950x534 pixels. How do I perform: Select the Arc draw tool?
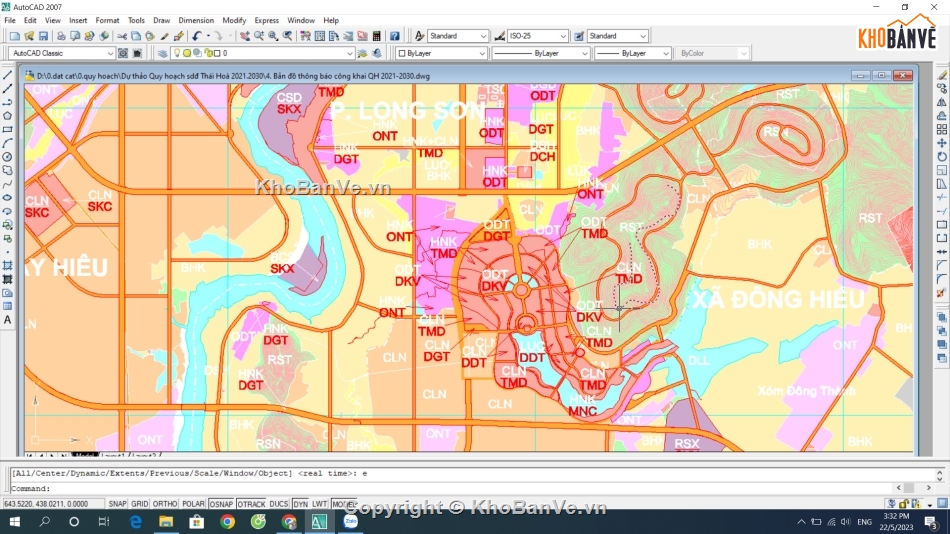tap(7, 143)
